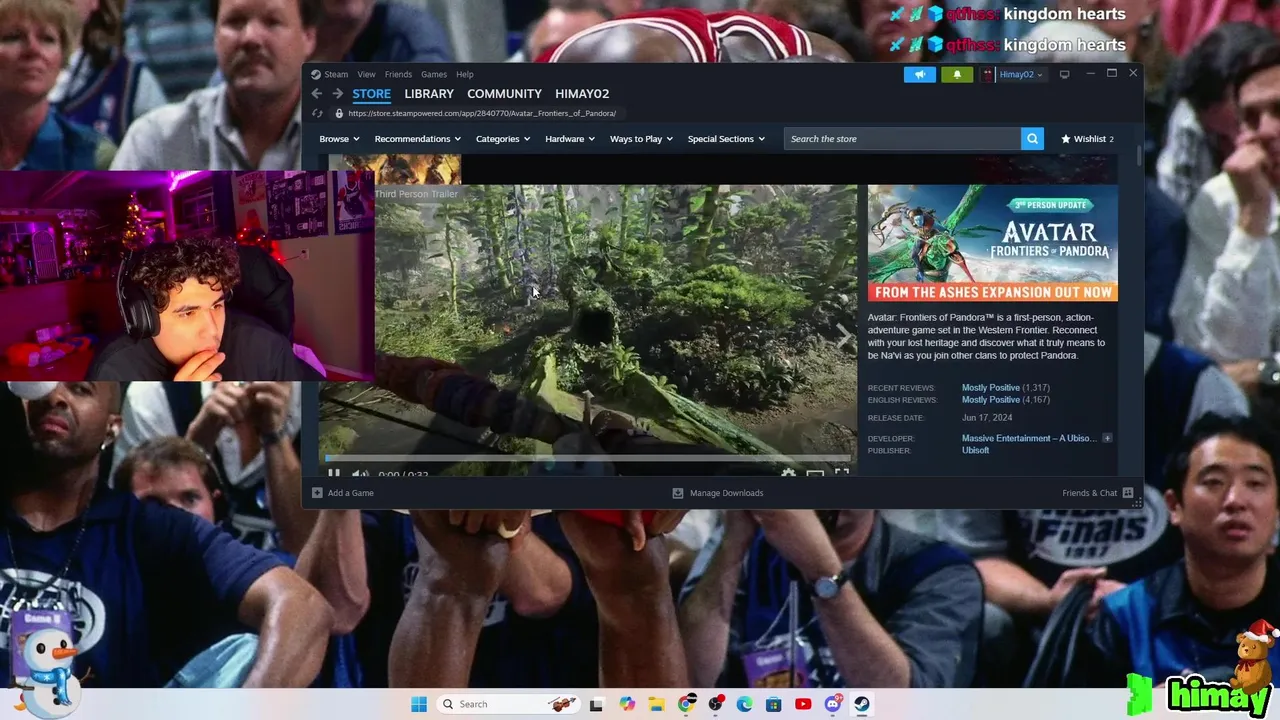Open OBS Studio from the taskbar
Image resolution: width=1280 pixels, height=720 pixels.
click(715, 704)
